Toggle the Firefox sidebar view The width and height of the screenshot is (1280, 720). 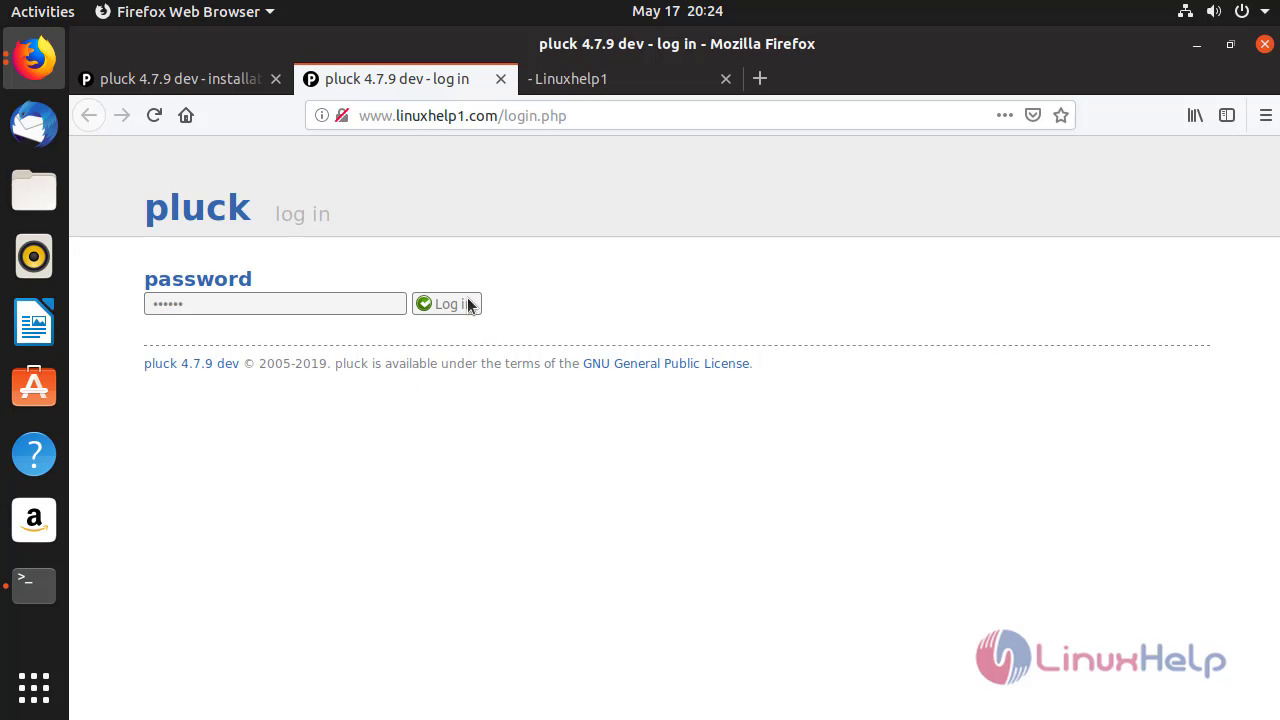click(x=1227, y=115)
